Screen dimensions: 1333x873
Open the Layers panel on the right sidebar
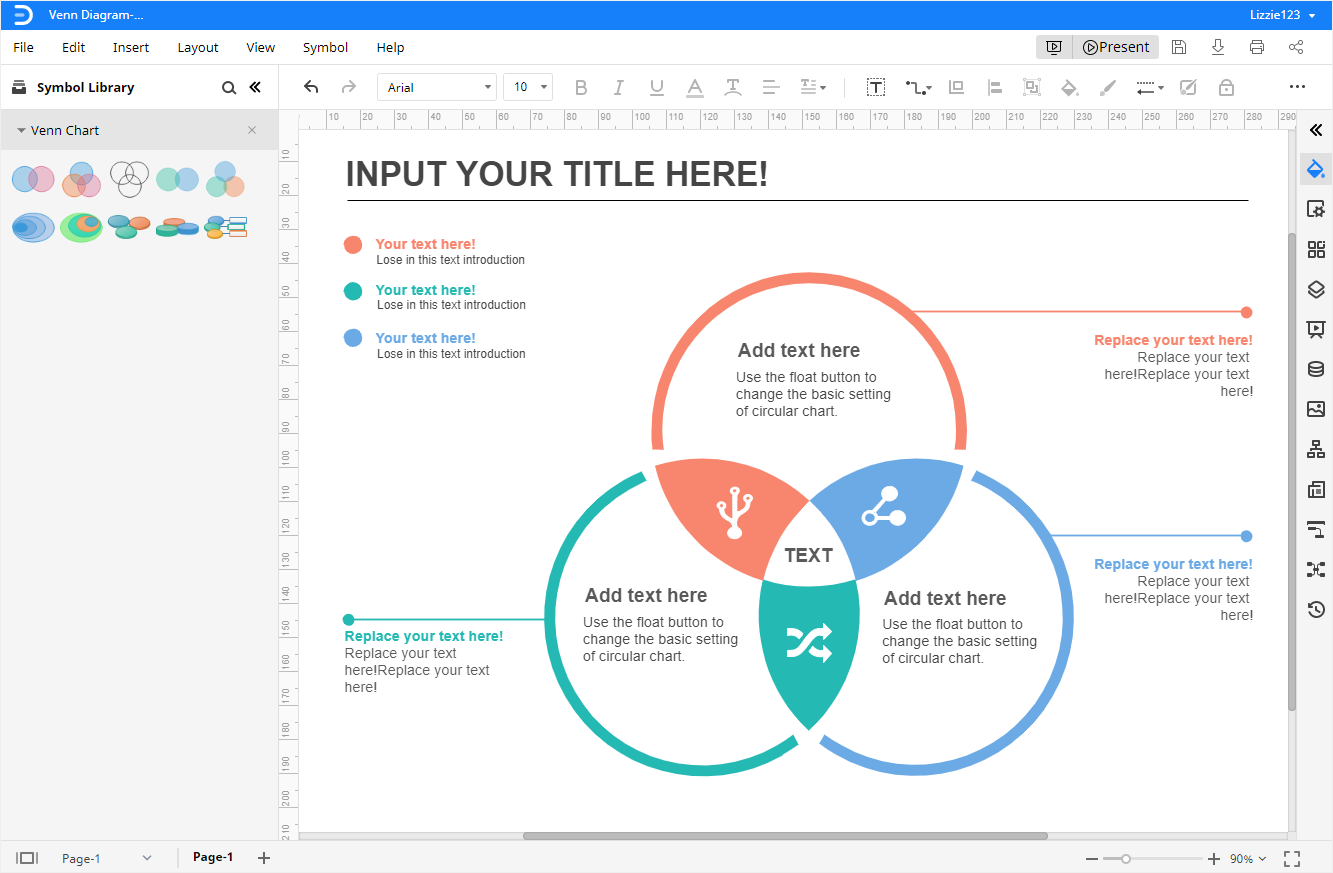pyautogui.click(x=1316, y=289)
